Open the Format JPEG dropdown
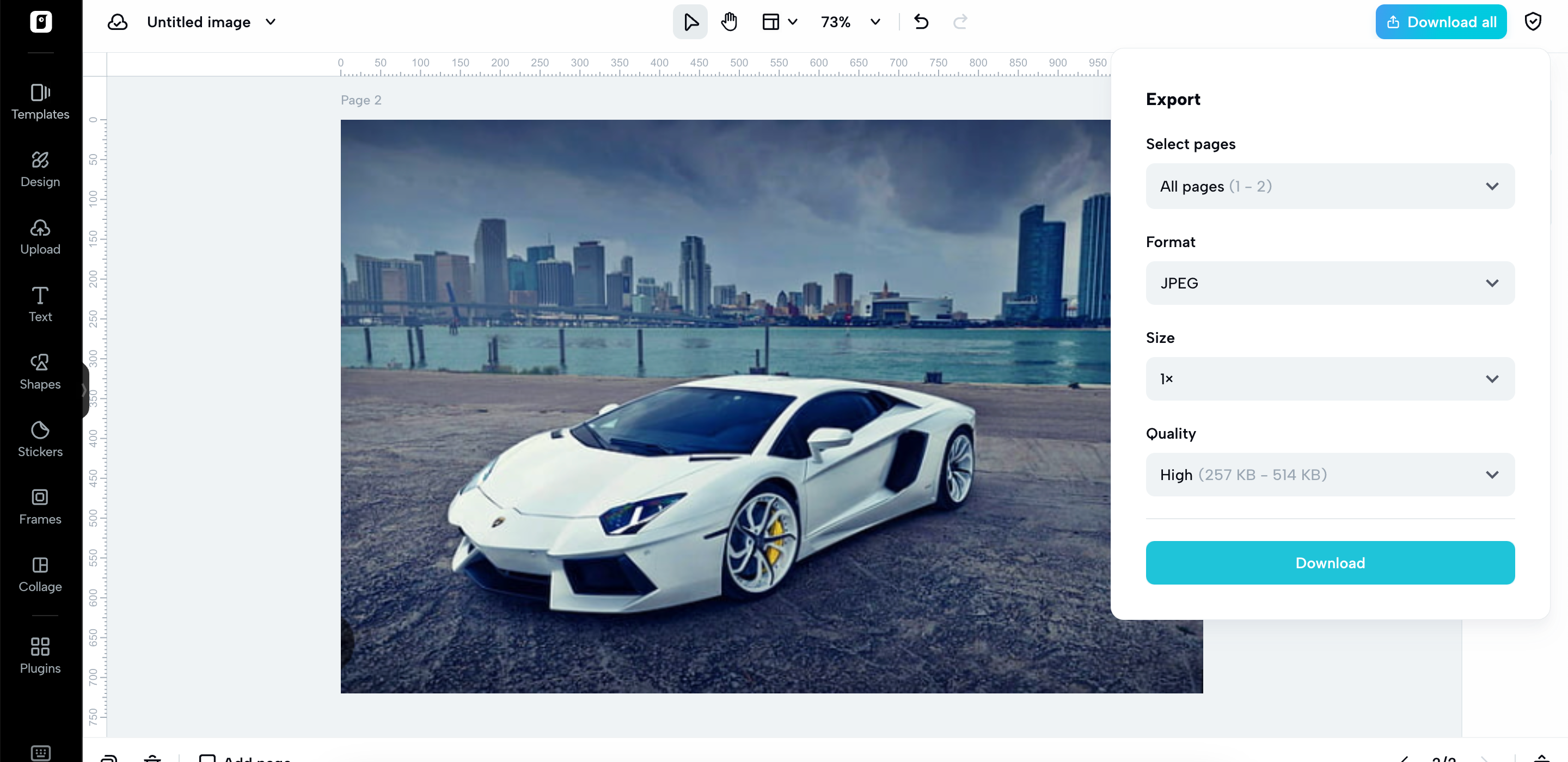 coord(1330,283)
